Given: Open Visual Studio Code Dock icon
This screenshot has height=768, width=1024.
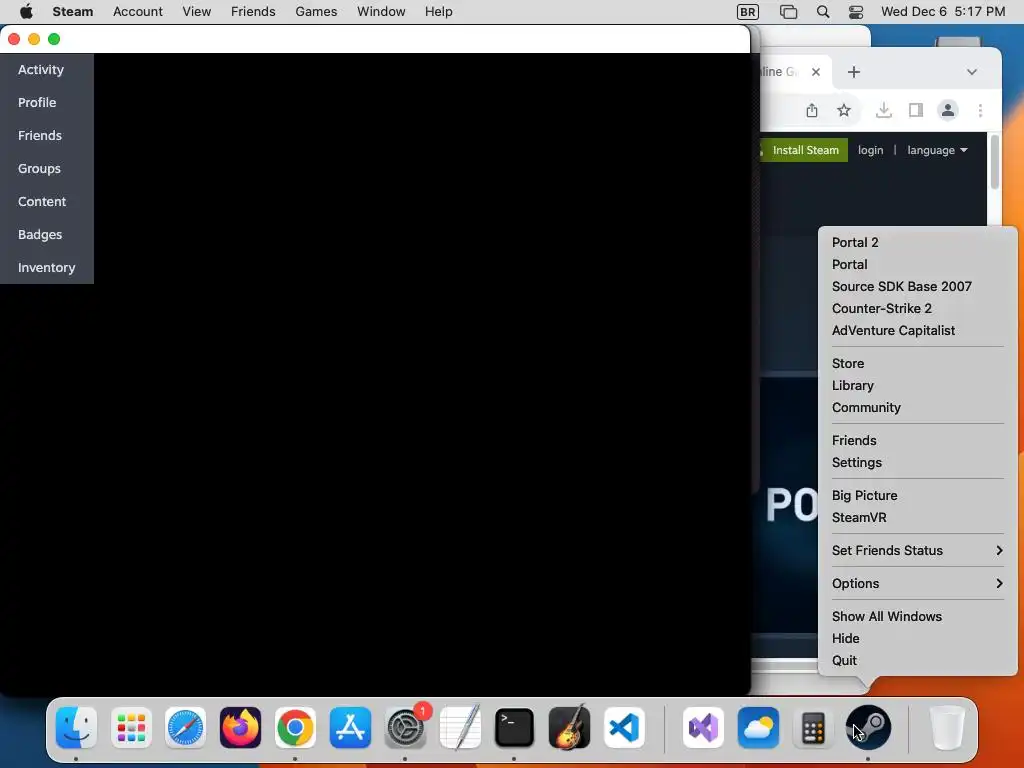Looking at the screenshot, I should click(624, 727).
